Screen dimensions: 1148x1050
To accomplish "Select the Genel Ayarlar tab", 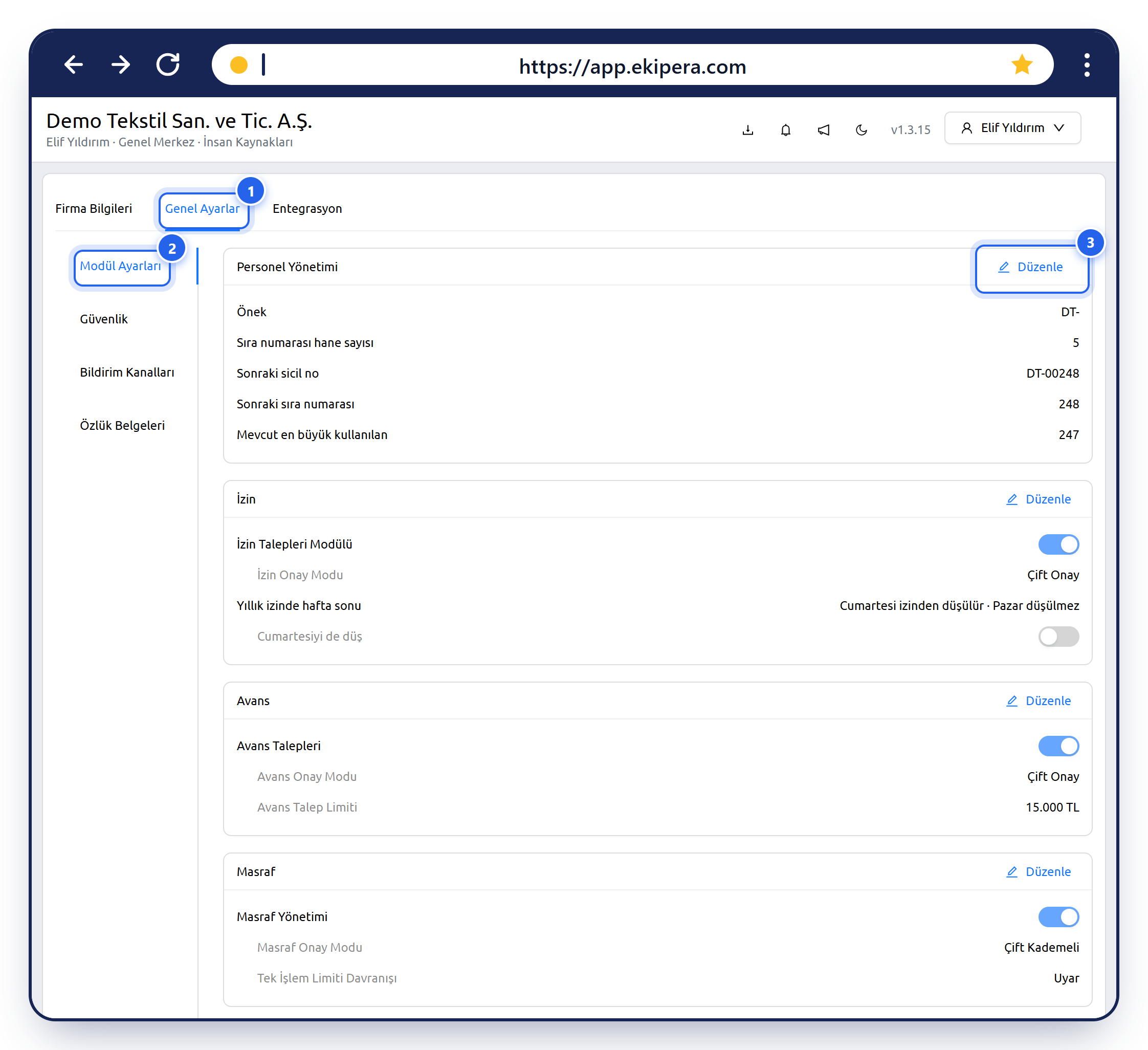I will [x=202, y=208].
